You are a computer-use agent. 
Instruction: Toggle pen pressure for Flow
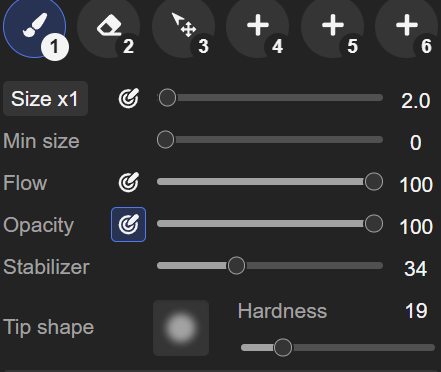(x=128, y=182)
